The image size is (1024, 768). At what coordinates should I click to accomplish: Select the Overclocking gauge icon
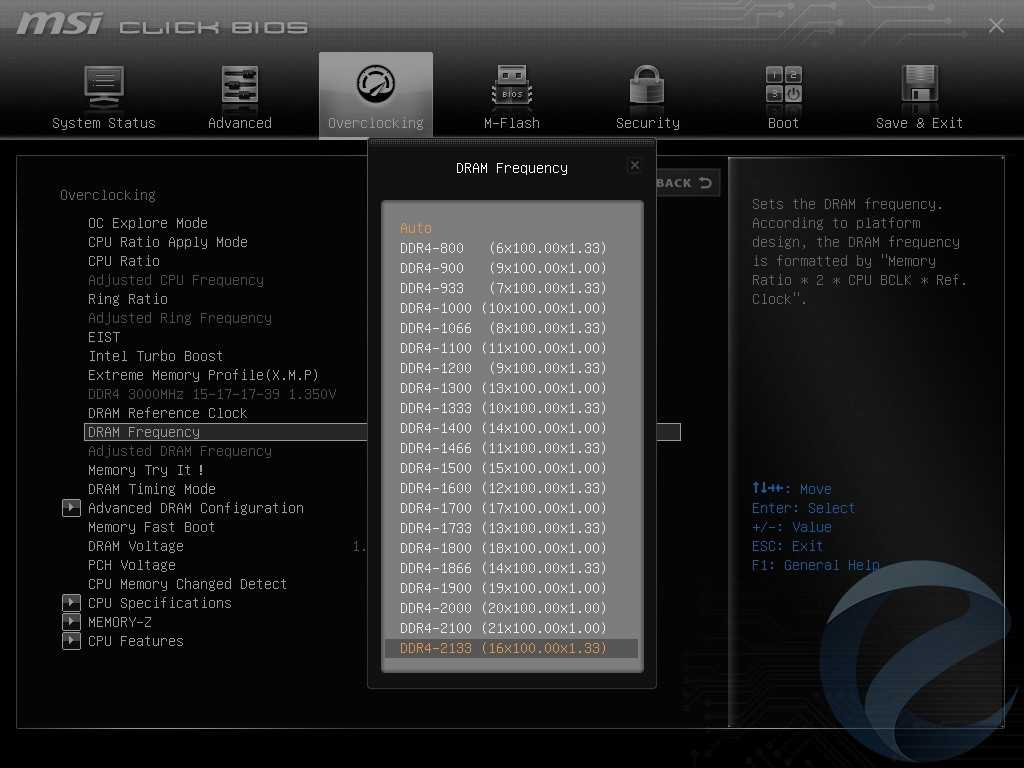(x=376, y=86)
